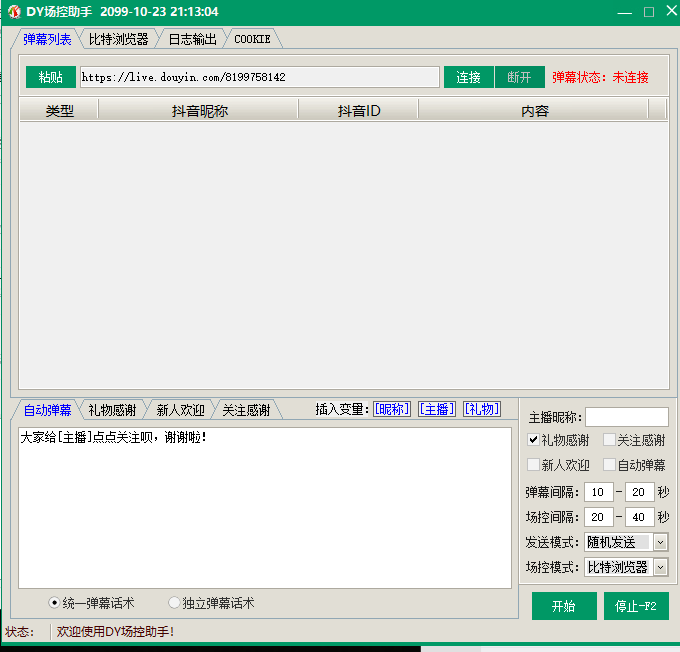Click the 断开 disconnect button
This screenshot has height=652, width=680.
pos(520,77)
